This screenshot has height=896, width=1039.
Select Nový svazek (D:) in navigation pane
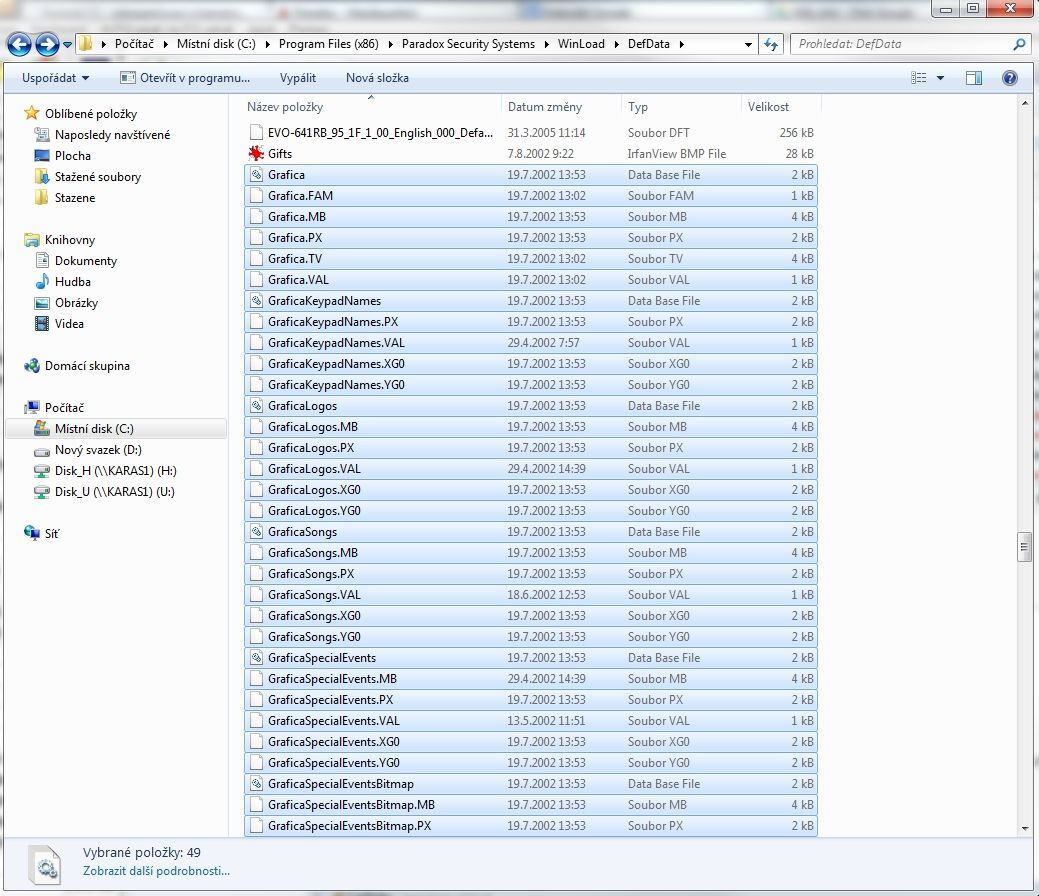pyautogui.click(x=98, y=450)
